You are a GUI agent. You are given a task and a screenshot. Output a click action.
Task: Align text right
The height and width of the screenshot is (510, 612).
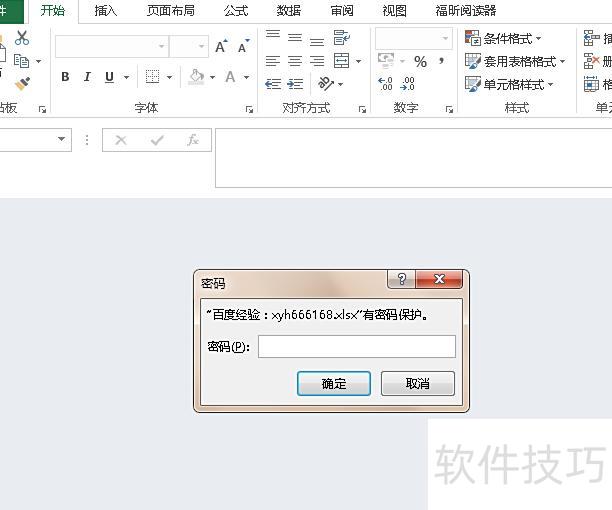point(317,61)
